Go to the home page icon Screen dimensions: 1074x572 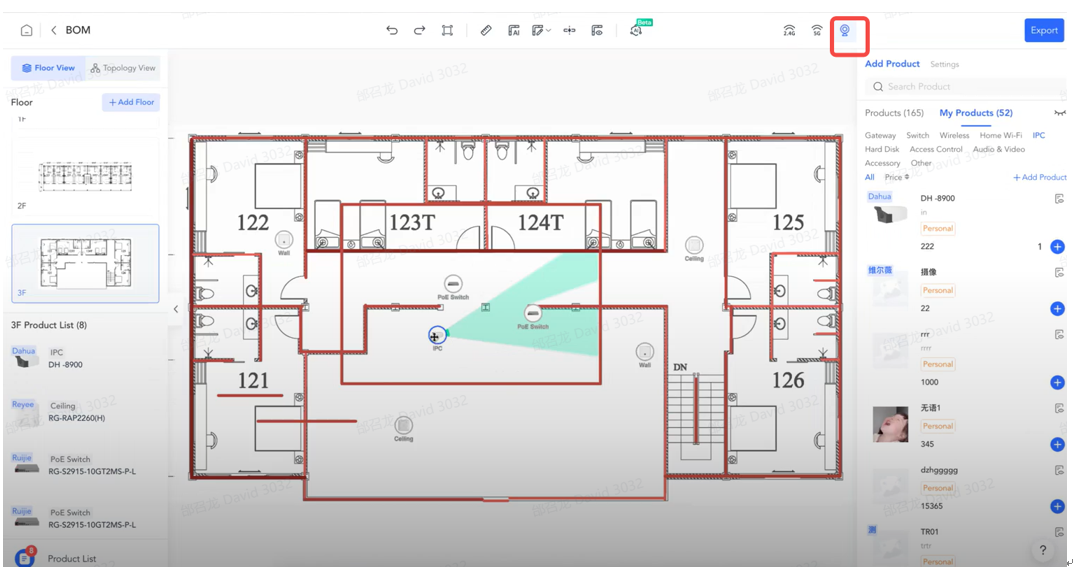26,30
